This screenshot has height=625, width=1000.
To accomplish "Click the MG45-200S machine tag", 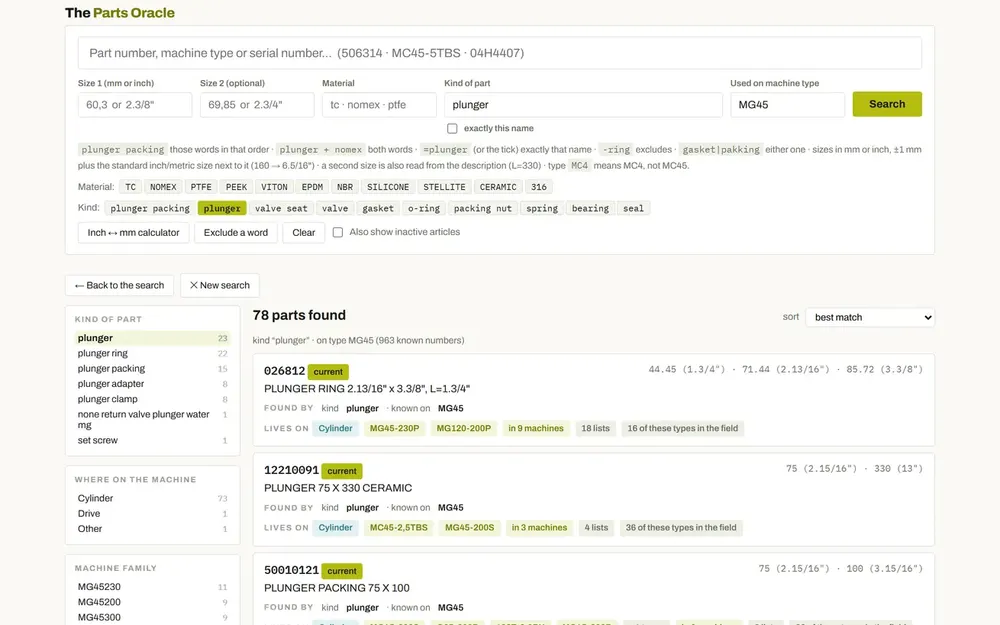I will [x=469, y=527].
